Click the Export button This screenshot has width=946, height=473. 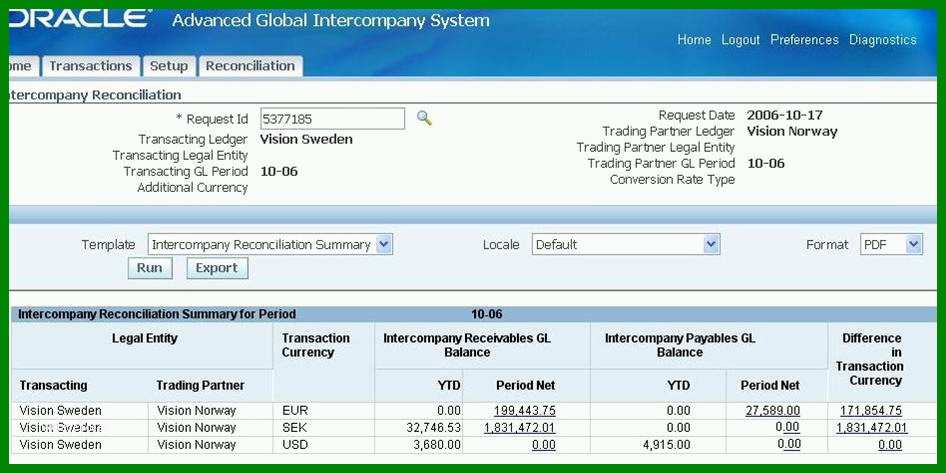click(x=217, y=268)
